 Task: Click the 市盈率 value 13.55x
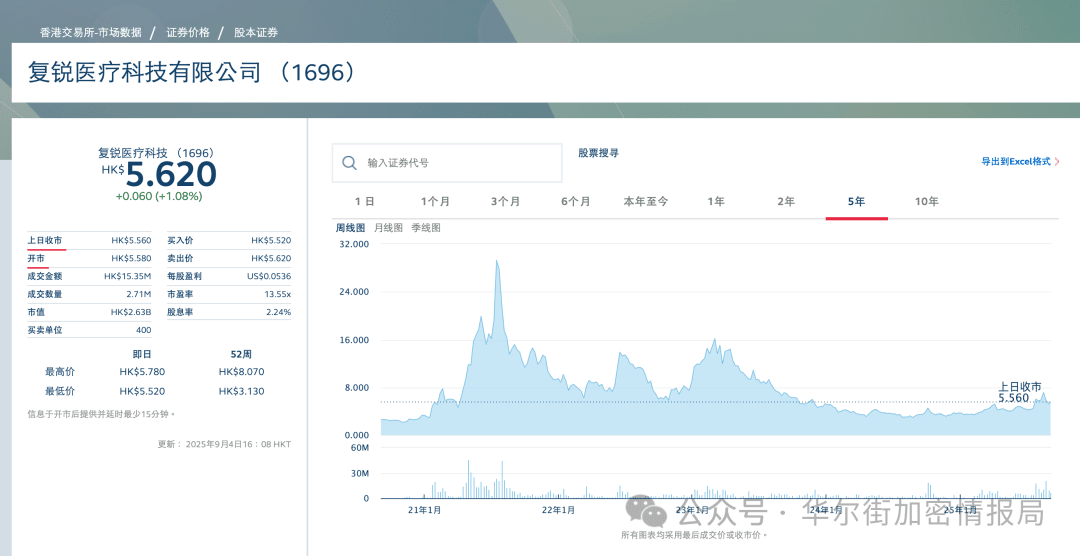(278, 294)
